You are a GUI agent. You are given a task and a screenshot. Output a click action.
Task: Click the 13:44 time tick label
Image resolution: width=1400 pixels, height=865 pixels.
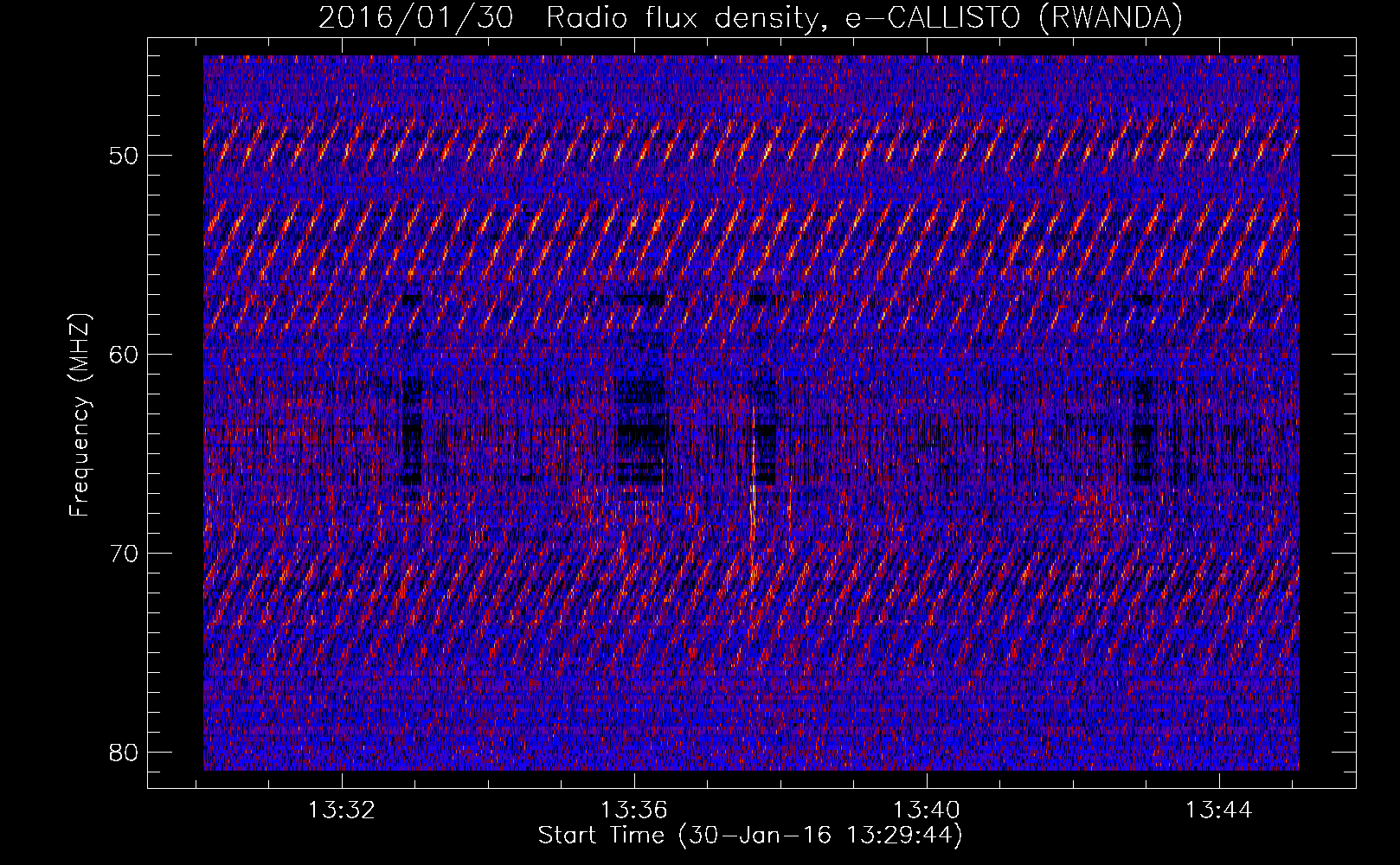[x=1219, y=811]
